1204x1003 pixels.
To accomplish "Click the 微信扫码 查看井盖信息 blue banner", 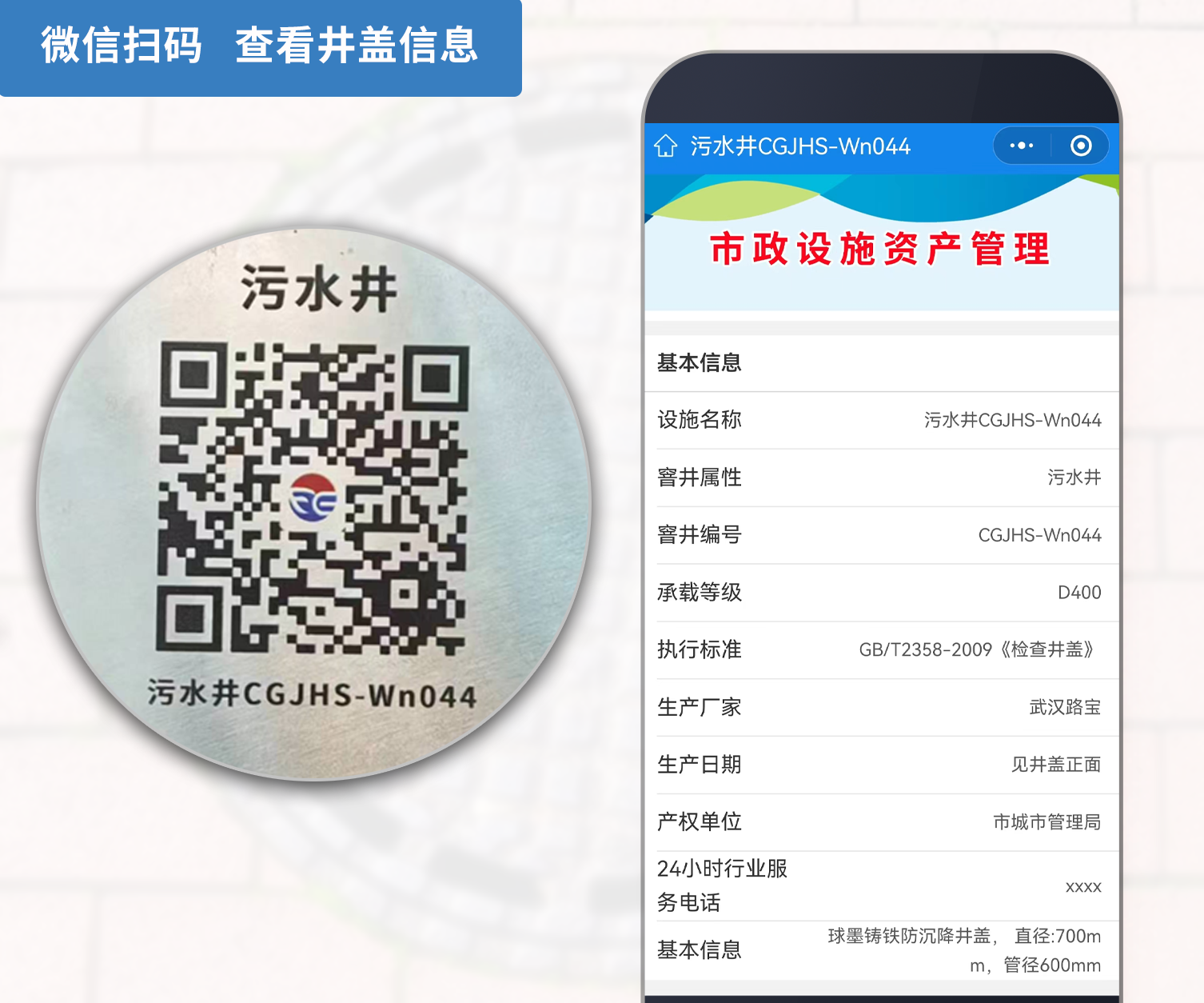I will [260, 46].
